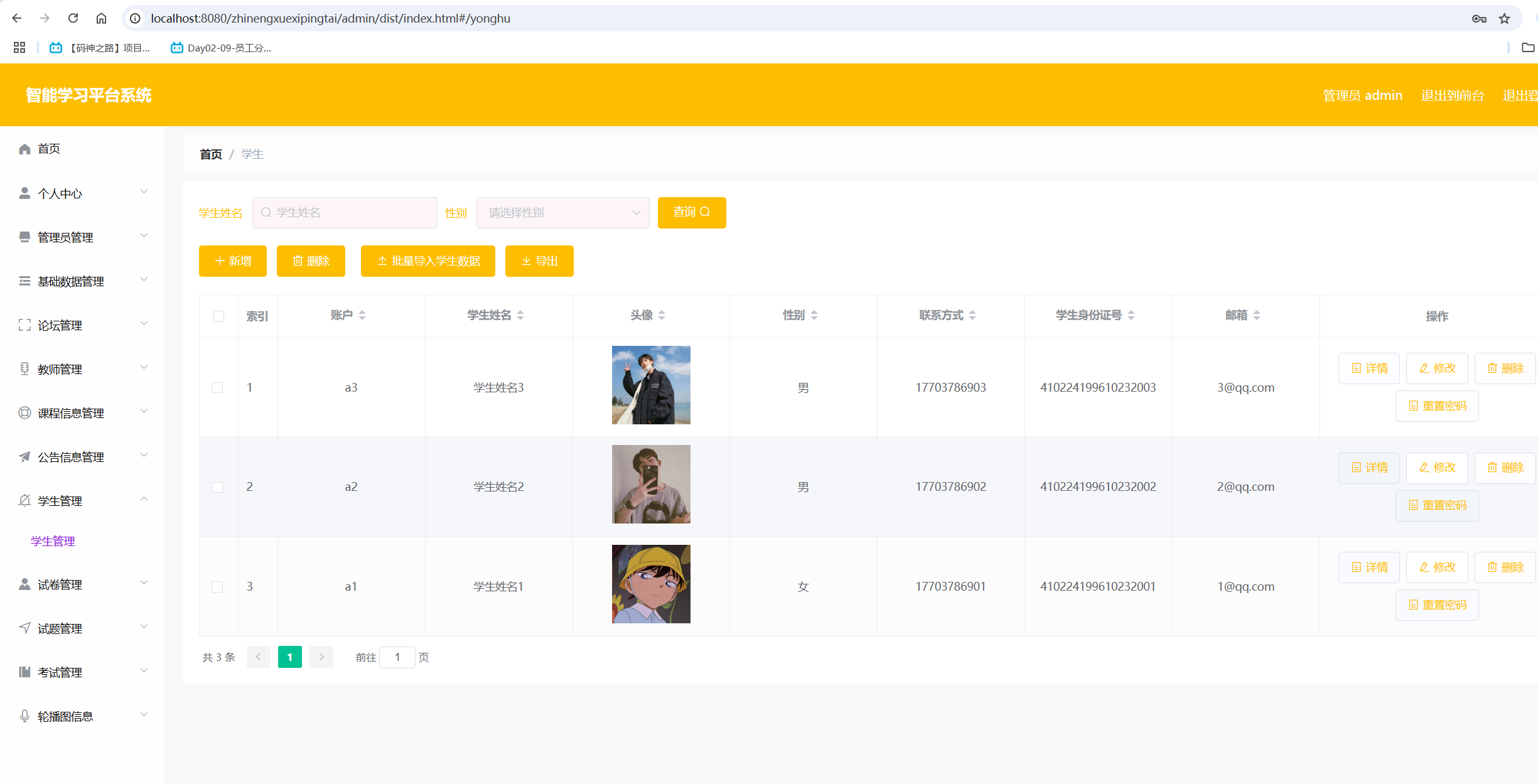Expand 管理员管理 menu chevron

[x=144, y=236]
